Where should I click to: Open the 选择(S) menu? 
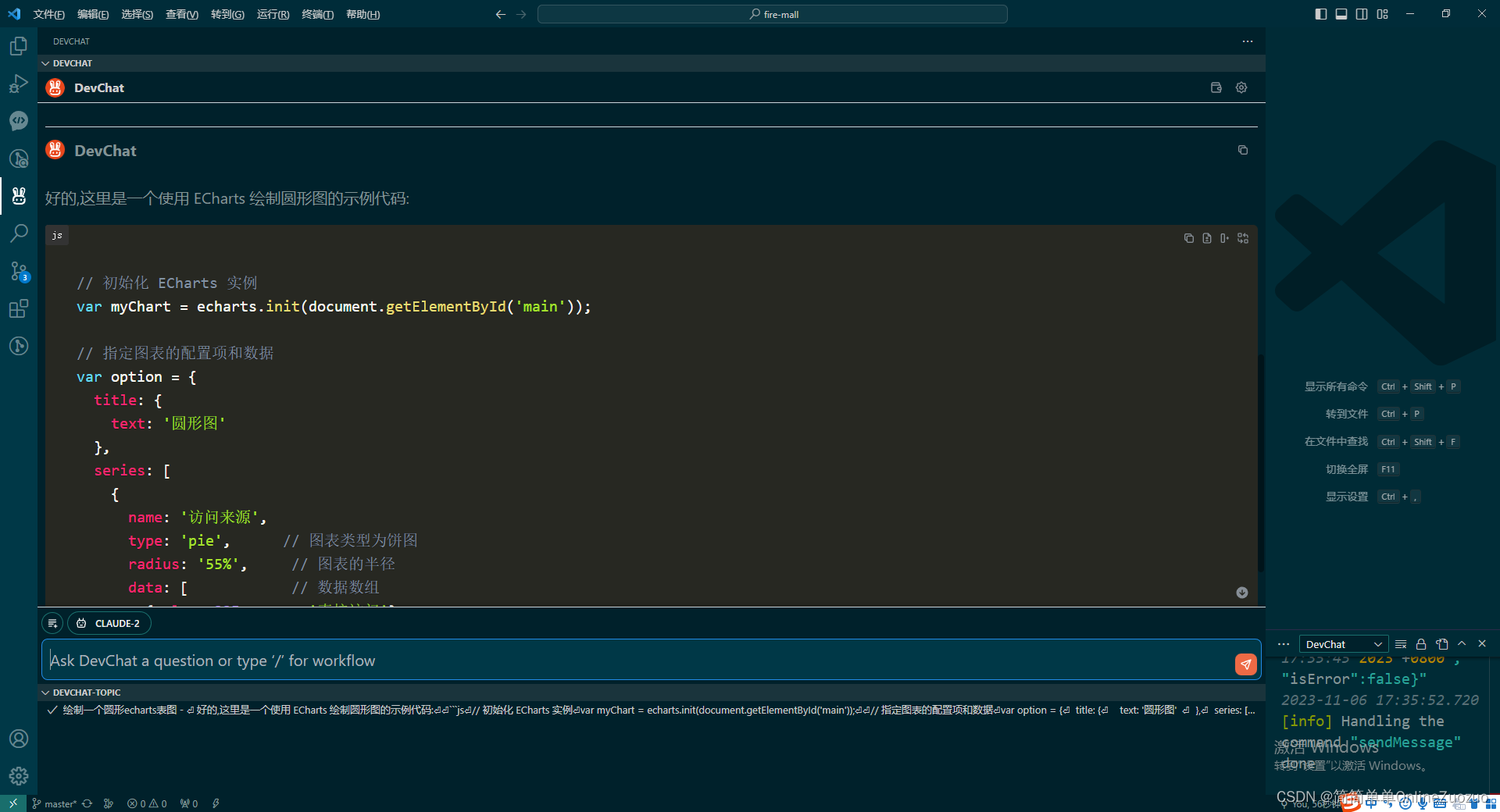click(x=137, y=14)
